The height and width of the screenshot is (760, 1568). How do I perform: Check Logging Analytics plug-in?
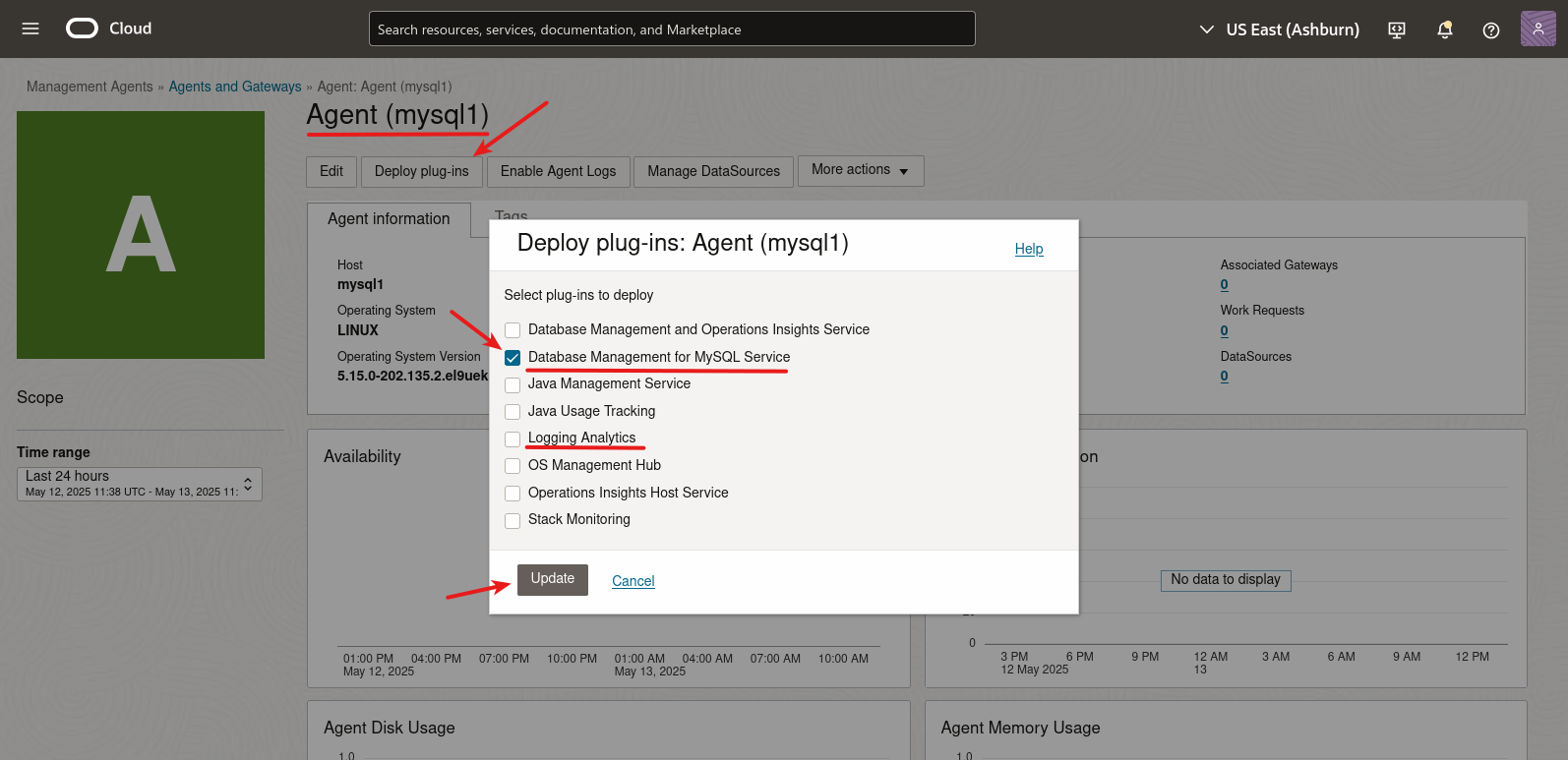513,438
